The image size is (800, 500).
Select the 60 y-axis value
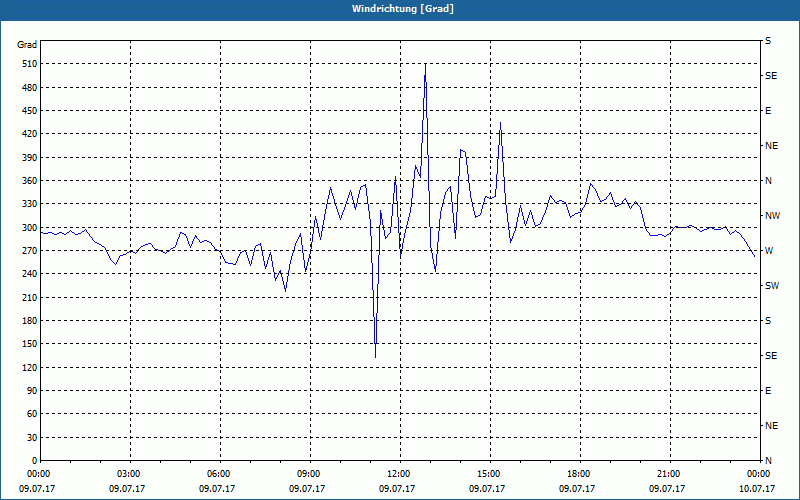pos(33,414)
